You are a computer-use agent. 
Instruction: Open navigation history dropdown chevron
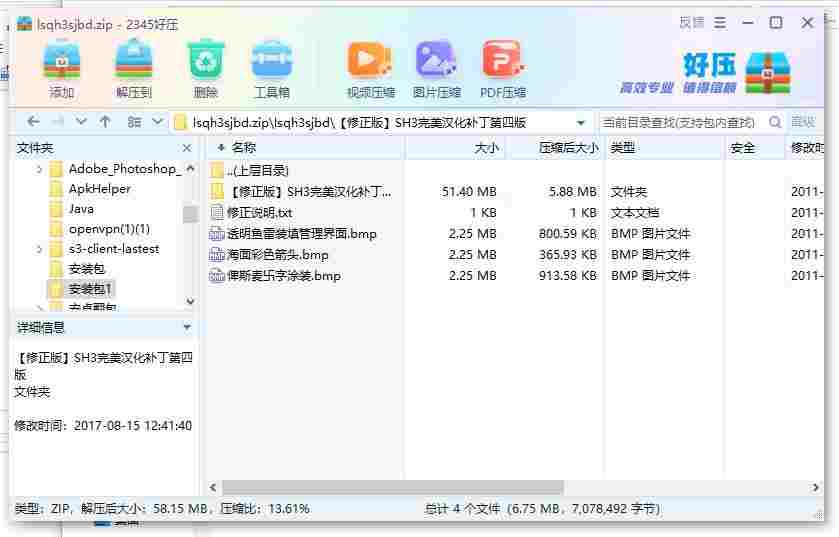pos(81,122)
